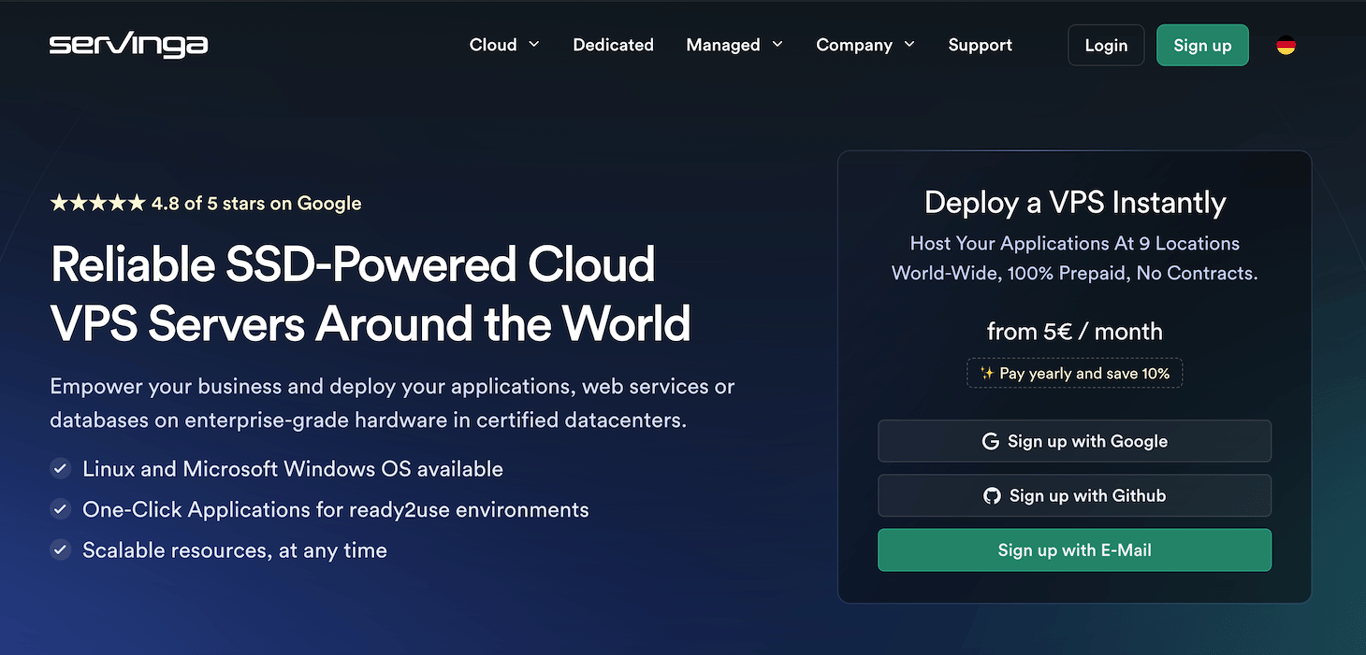
Task: Click the Github icon on the Github sign-up button
Action: point(991,495)
